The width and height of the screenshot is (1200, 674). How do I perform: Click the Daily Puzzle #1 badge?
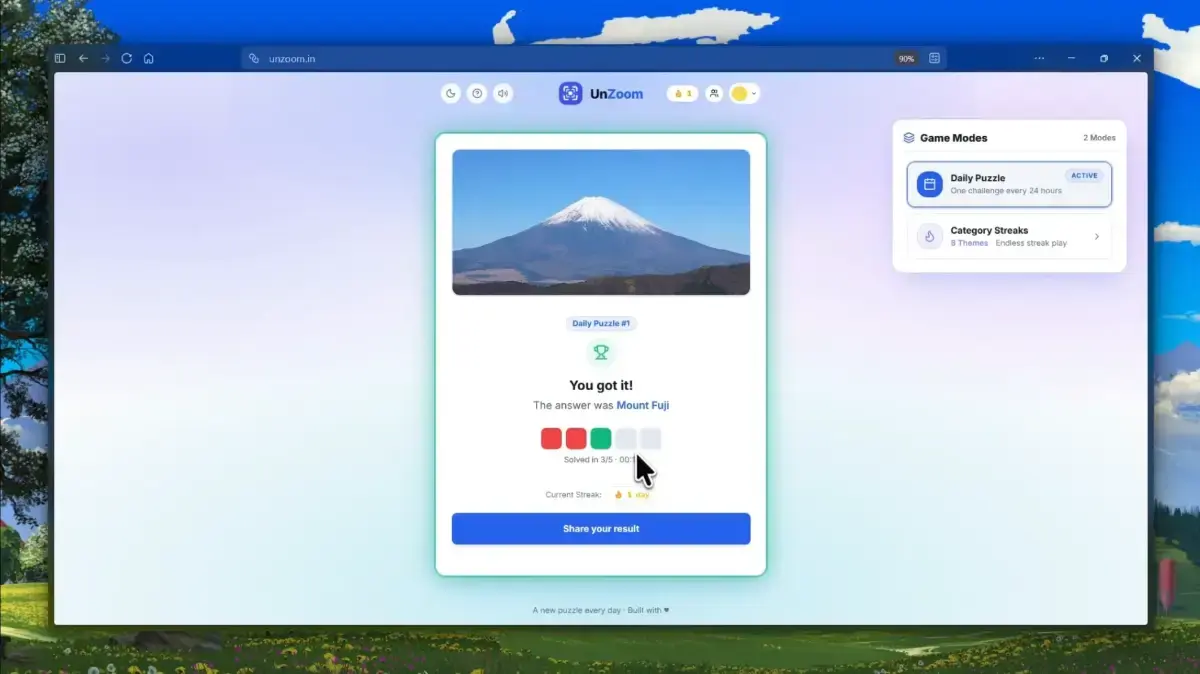coord(601,324)
